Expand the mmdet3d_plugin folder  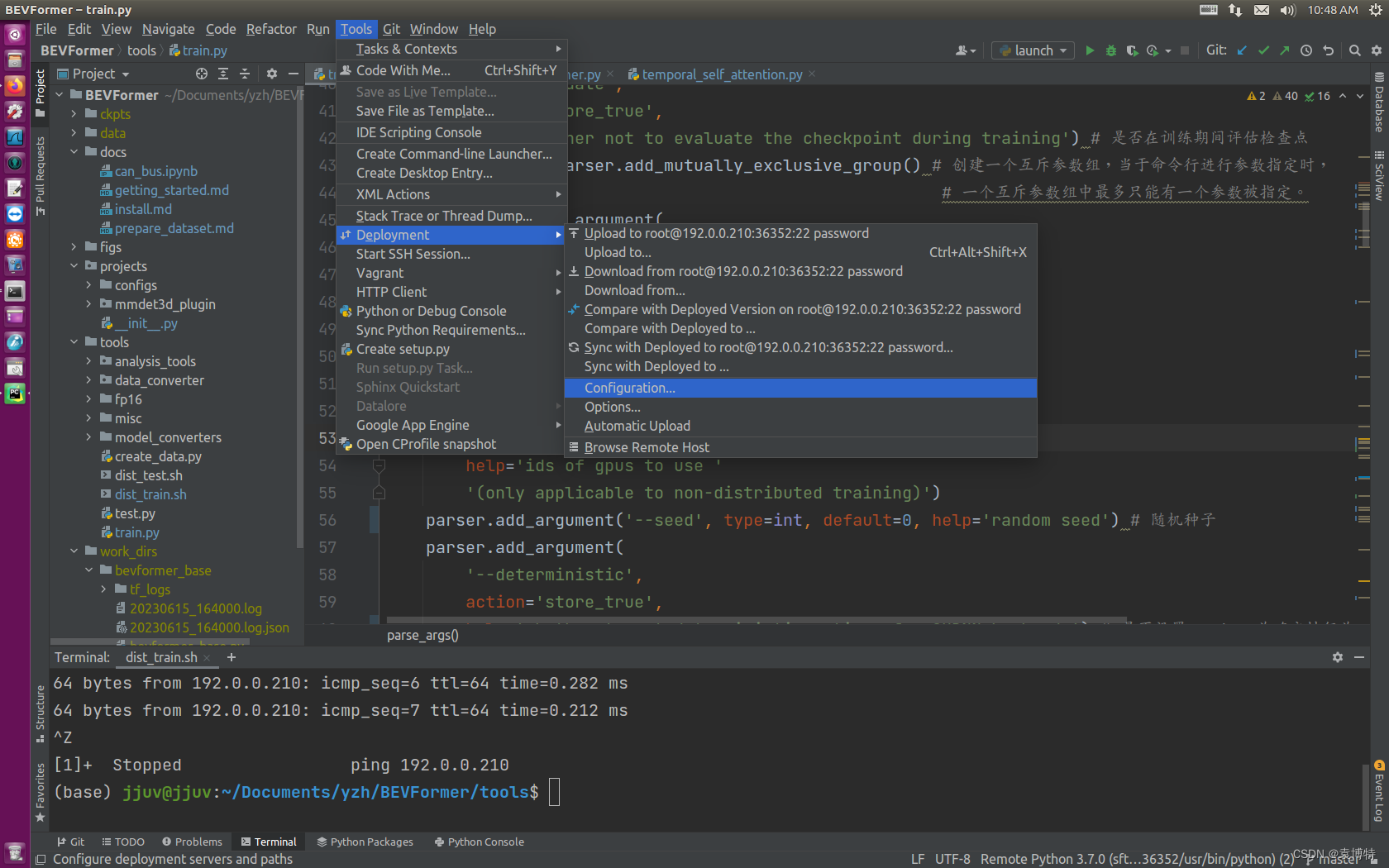[89, 304]
